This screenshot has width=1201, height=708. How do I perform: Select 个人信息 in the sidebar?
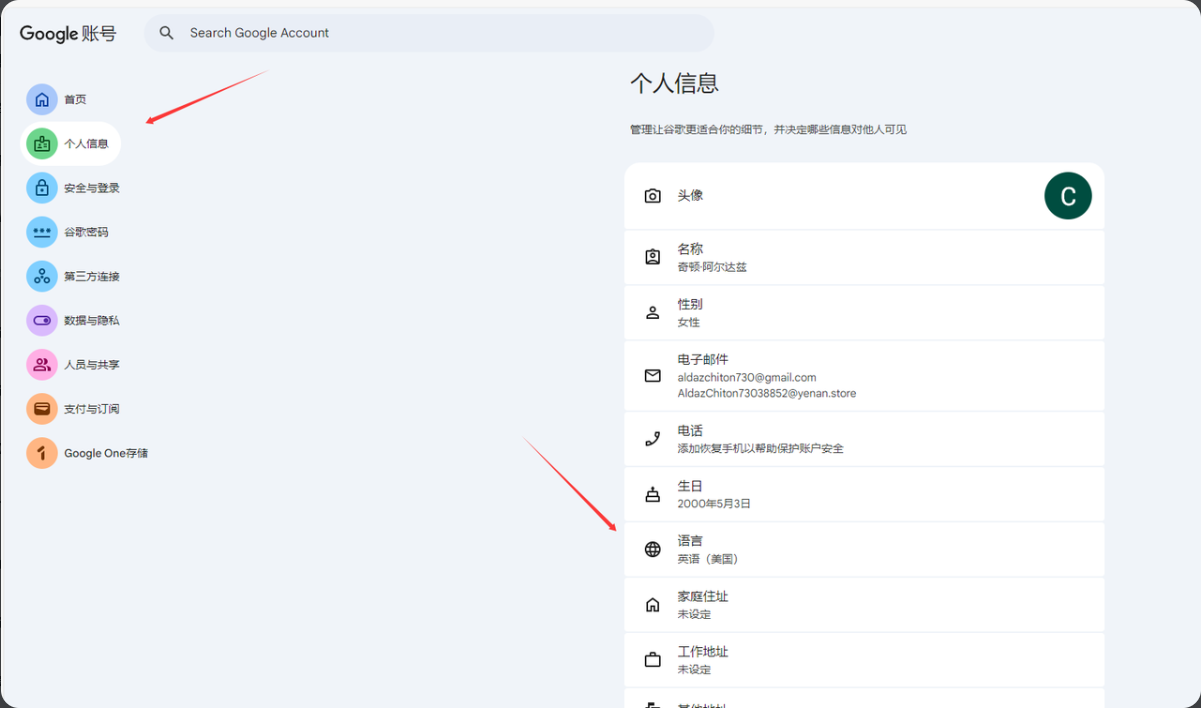pos(71,144)
